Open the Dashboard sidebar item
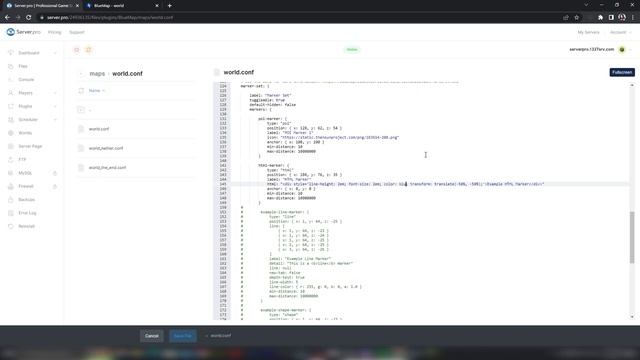The height and width of the screenshot is (360, 640). click(29, 53)
